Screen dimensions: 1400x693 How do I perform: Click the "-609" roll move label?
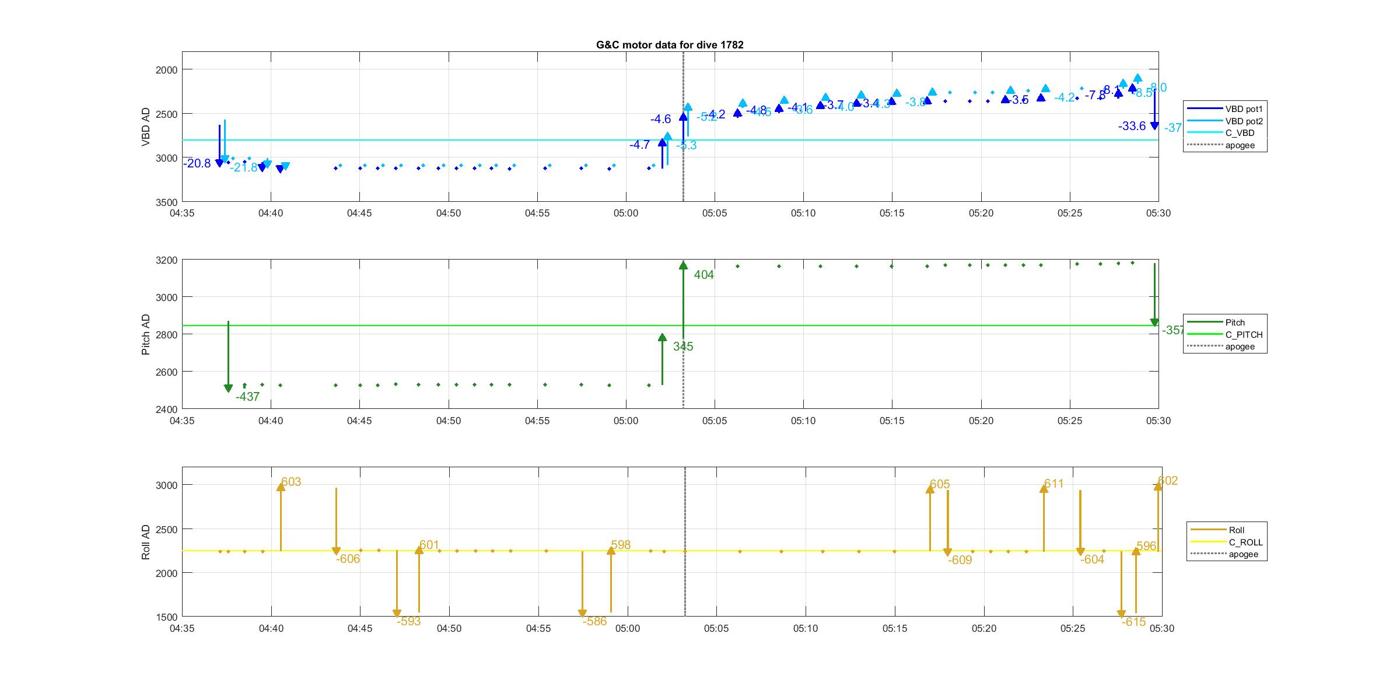click(x=960, y=560)
